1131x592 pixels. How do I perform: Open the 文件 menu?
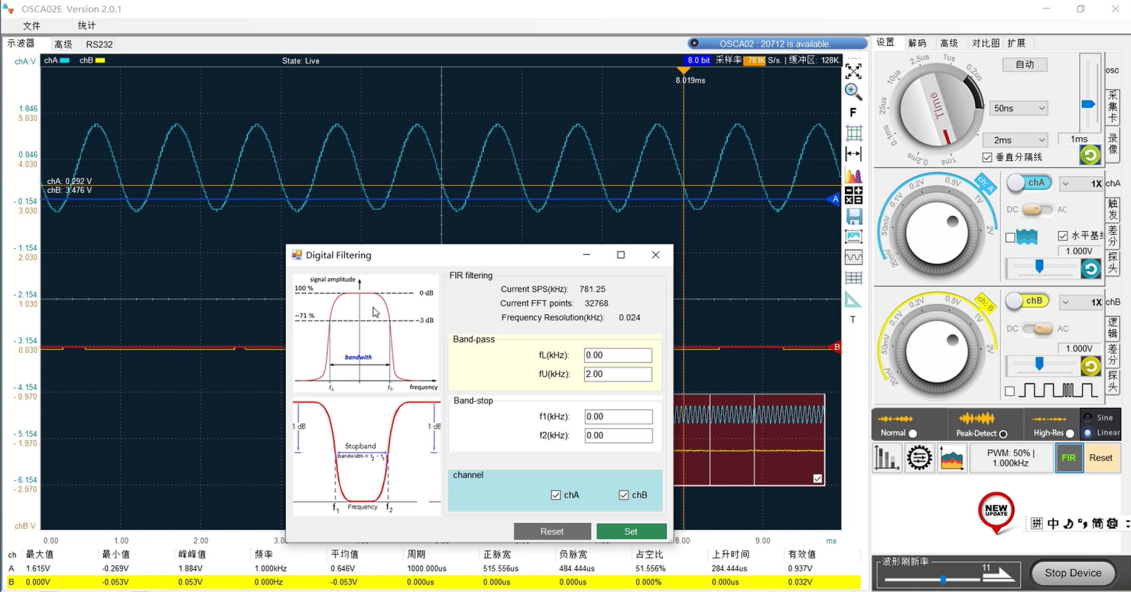pos(31,26)
